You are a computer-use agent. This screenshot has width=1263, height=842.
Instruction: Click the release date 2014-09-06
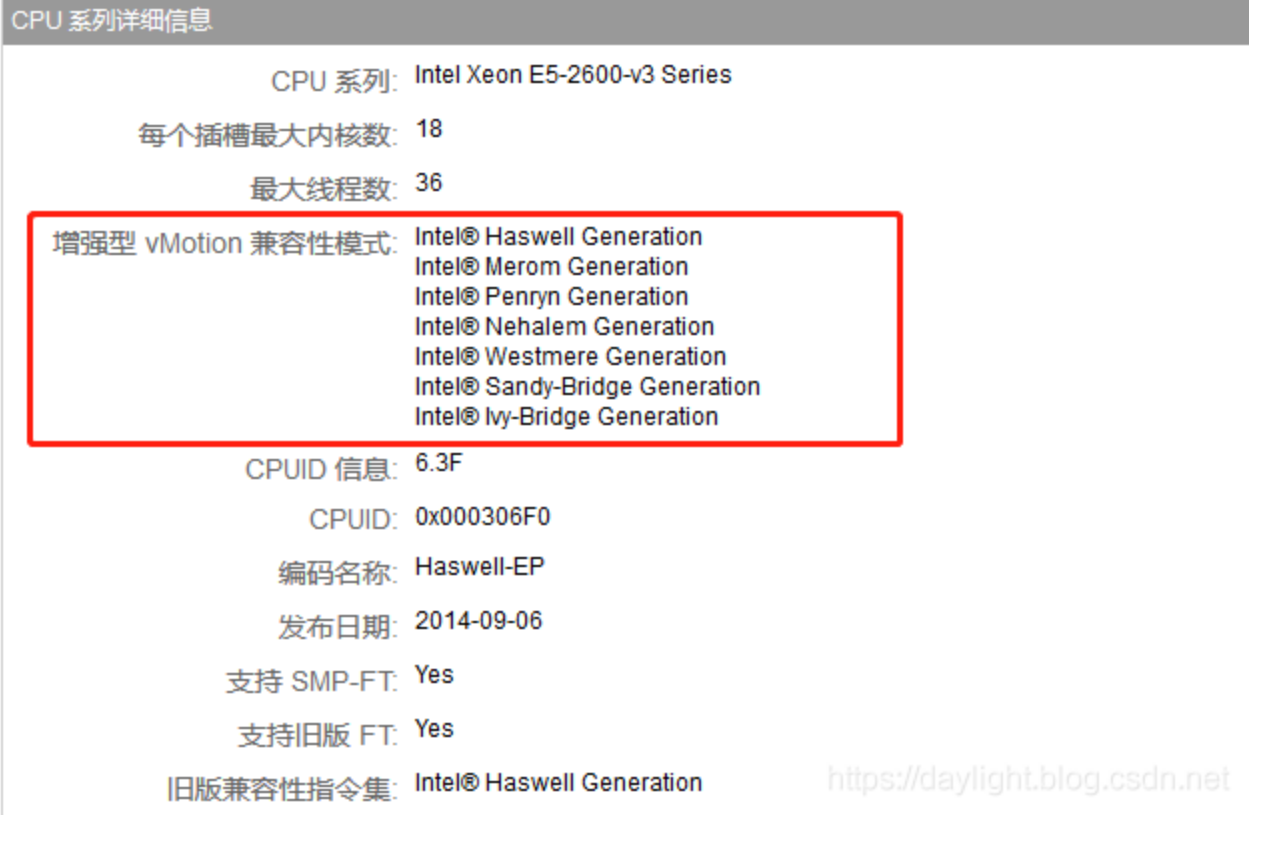pyautogui.click(x=479, y=621)
